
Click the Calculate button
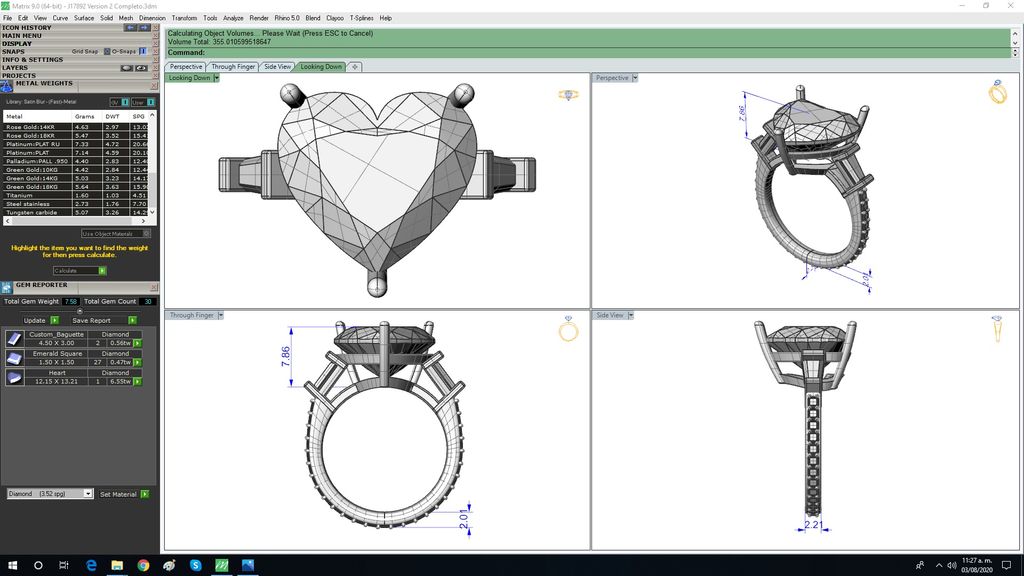[x=80, y=270]
